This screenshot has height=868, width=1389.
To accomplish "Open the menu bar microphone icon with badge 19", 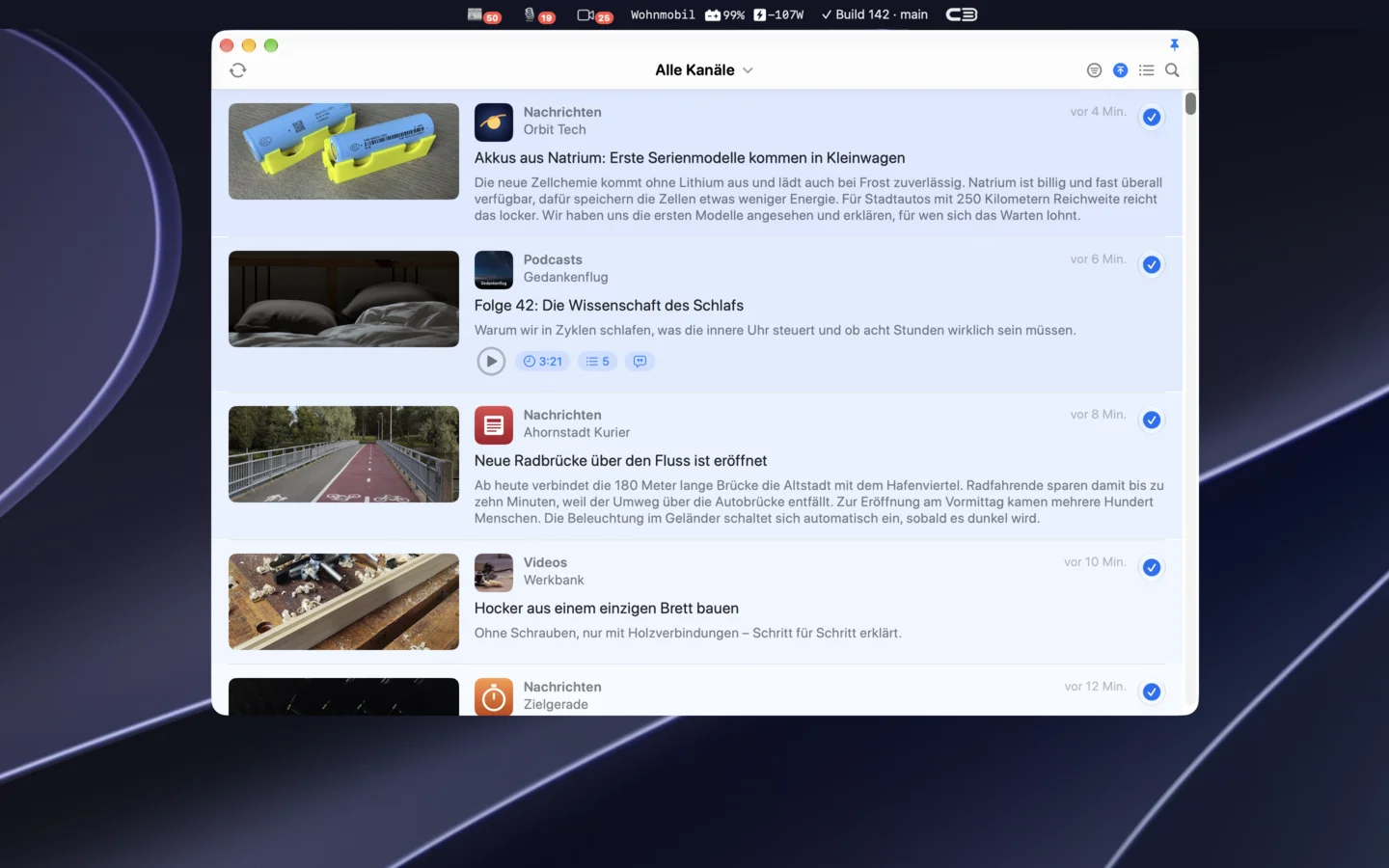I will pos(539,14).
